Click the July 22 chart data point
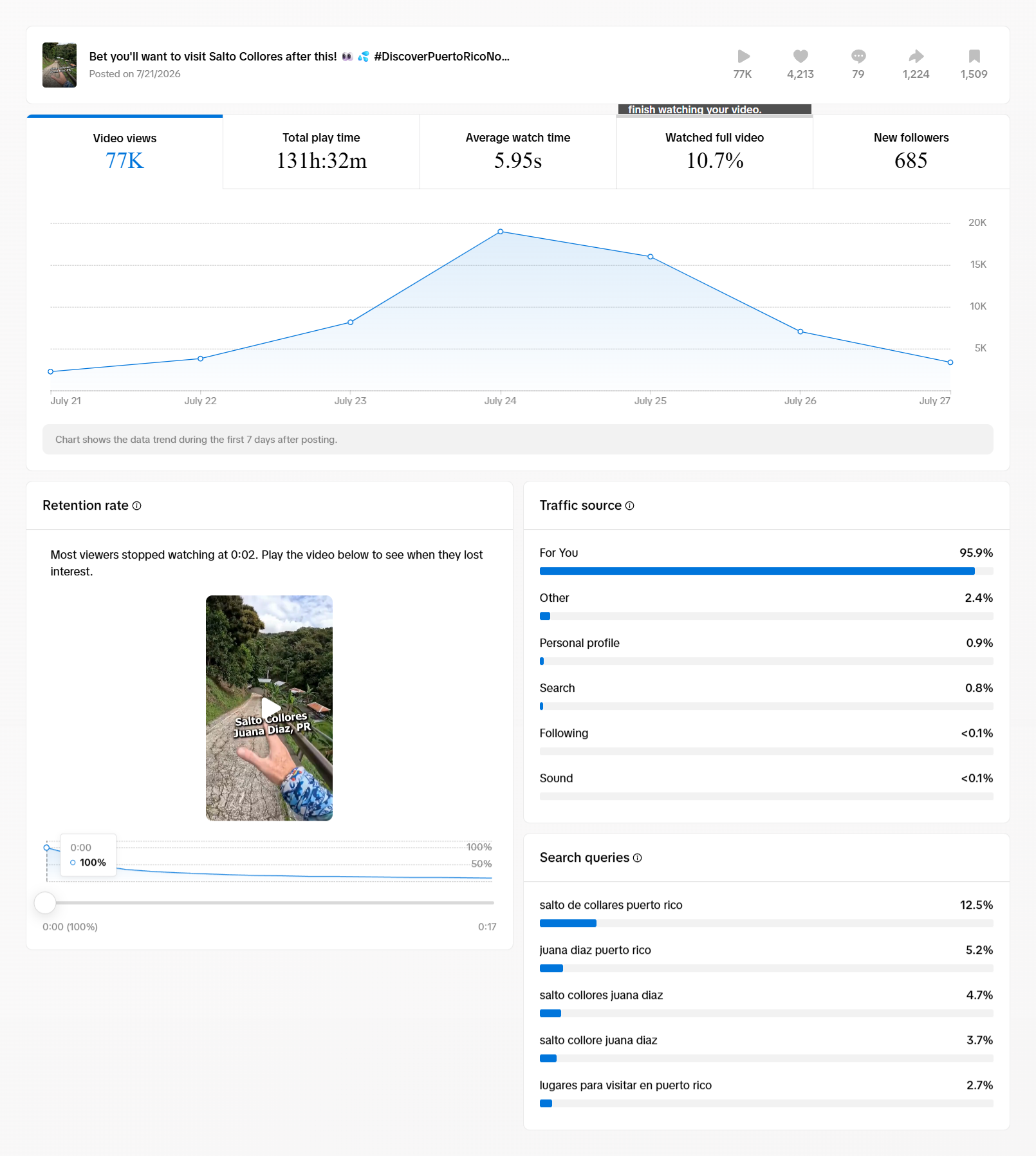Screen dimensions: 1036x1156 (201, 359)
